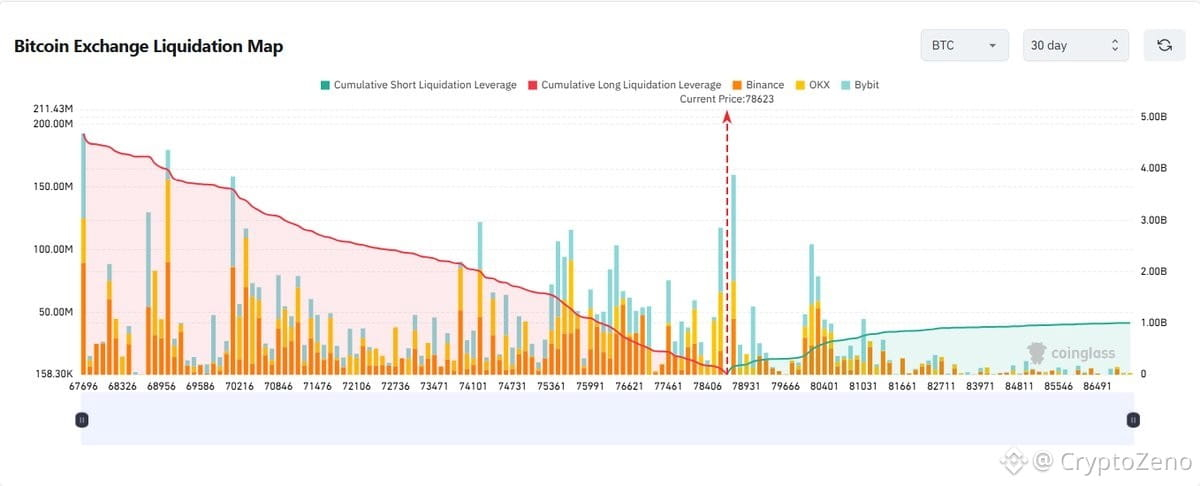
Task: Click the 158.30K left axis minimum label
Action: pyautogui.click(x=53, y=373)
